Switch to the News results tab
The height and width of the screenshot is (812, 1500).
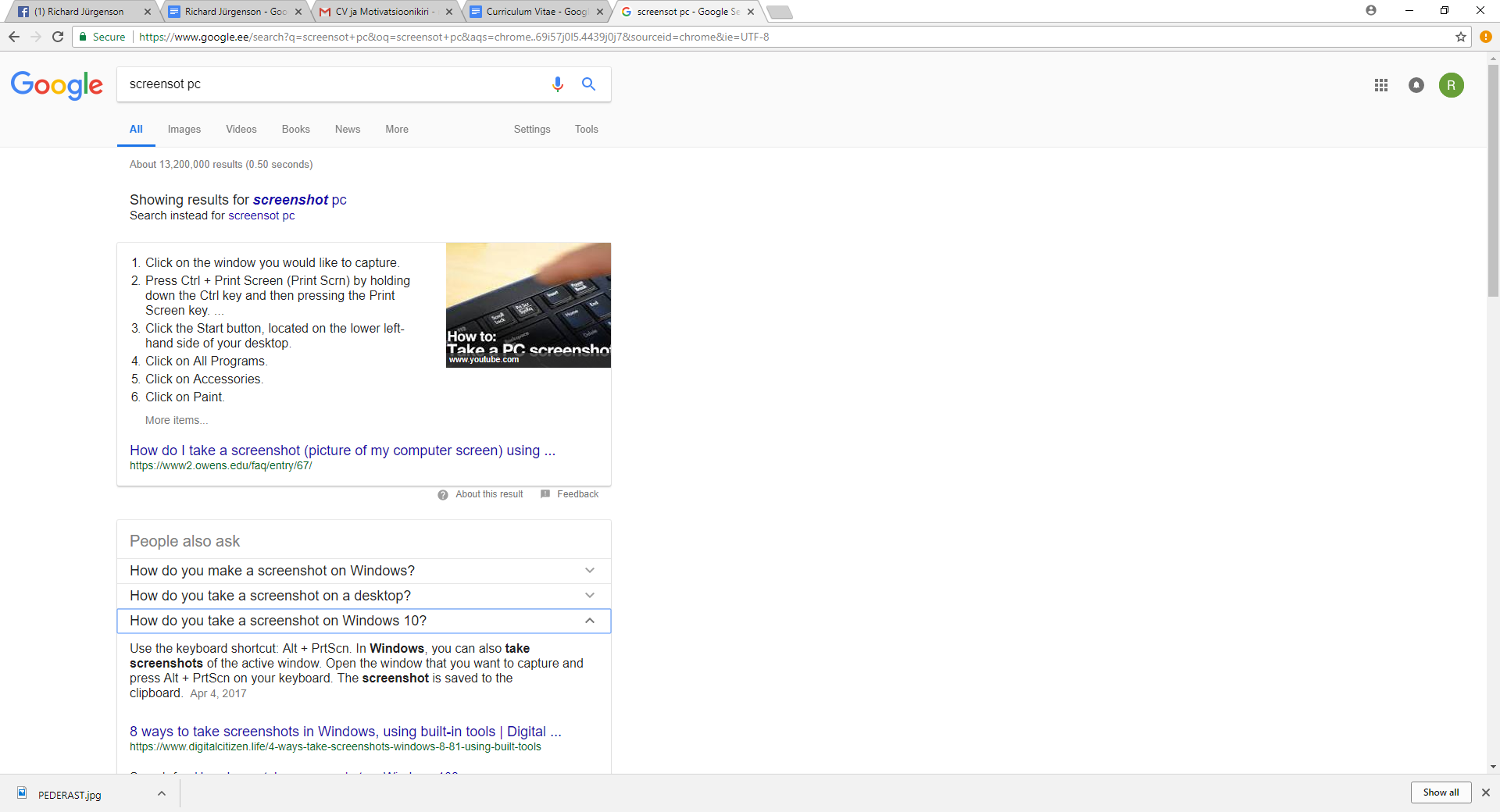coord(348,130)
